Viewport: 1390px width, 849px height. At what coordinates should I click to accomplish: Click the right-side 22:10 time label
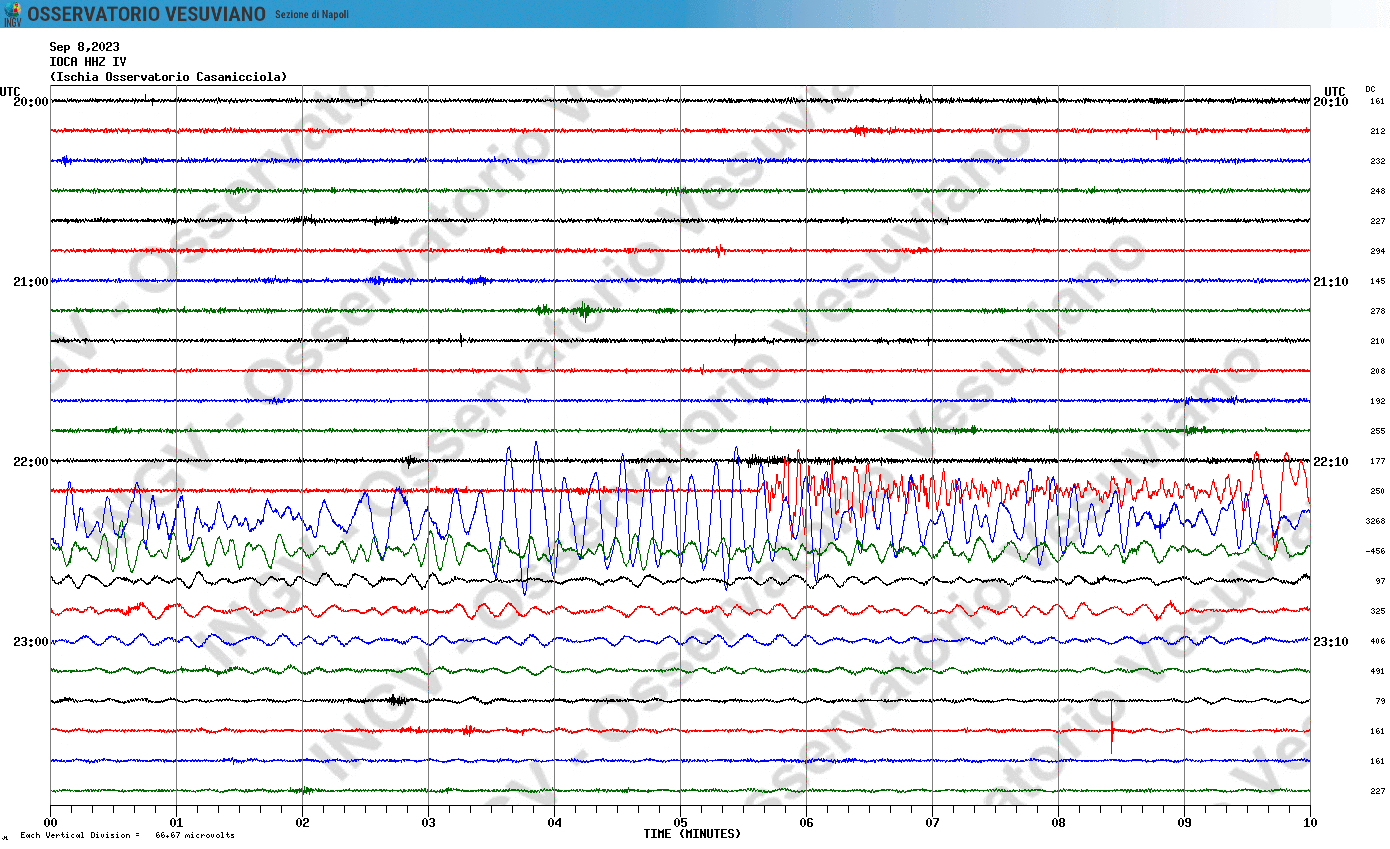tap(1331, 462)
